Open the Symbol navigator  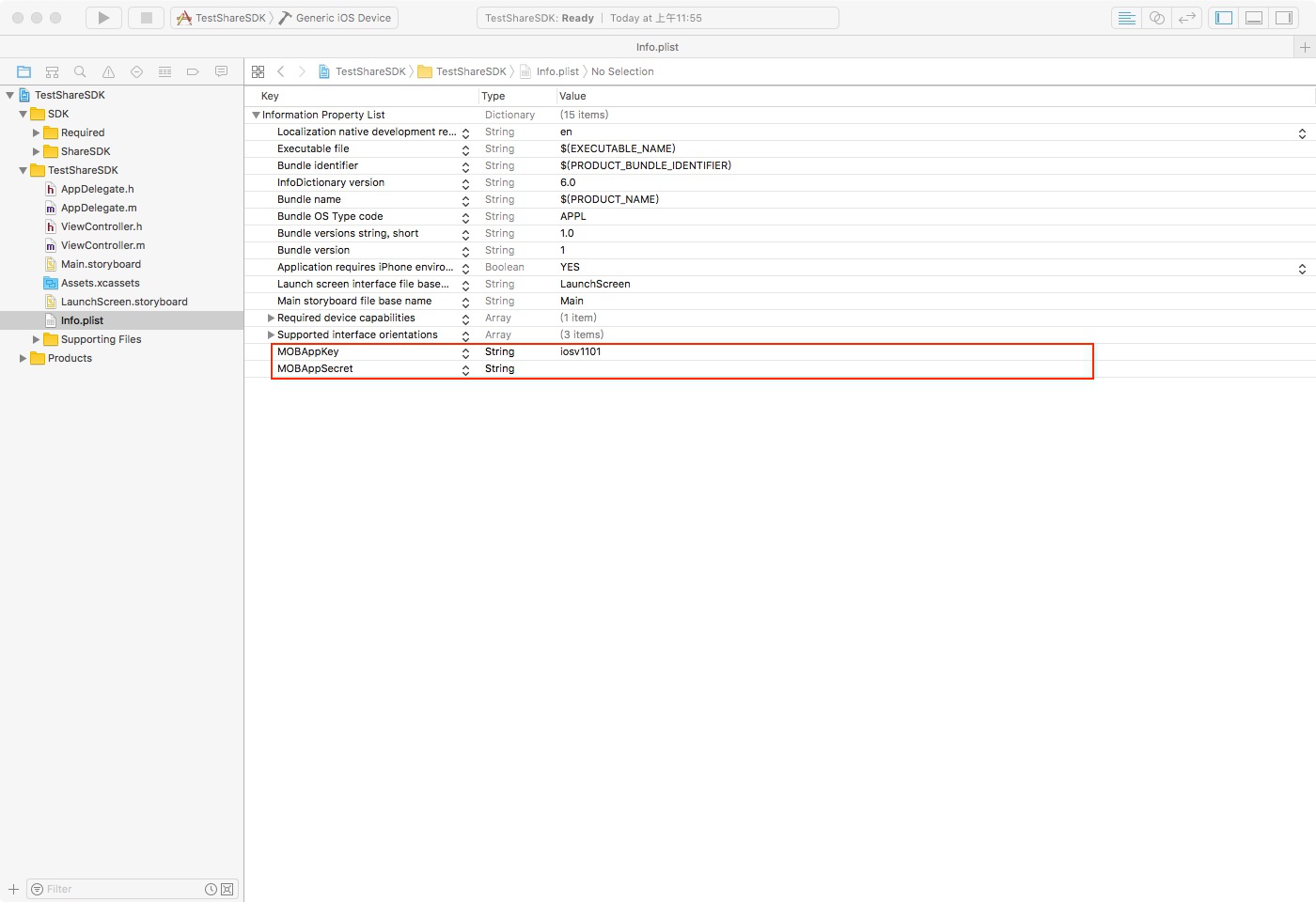point(52,71)
